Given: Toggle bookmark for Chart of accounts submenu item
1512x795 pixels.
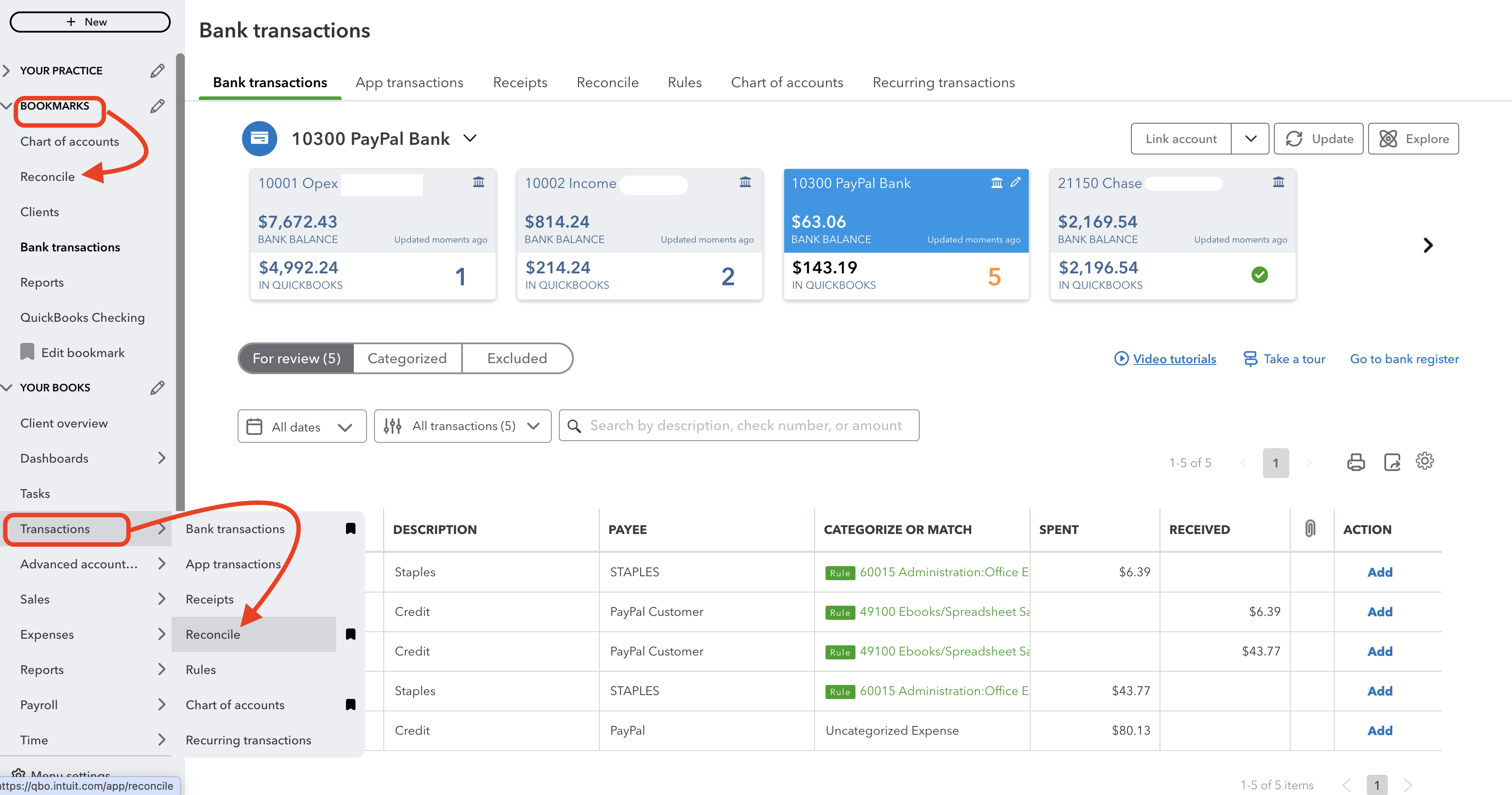Looking at the screenshot, I should 350,705.
